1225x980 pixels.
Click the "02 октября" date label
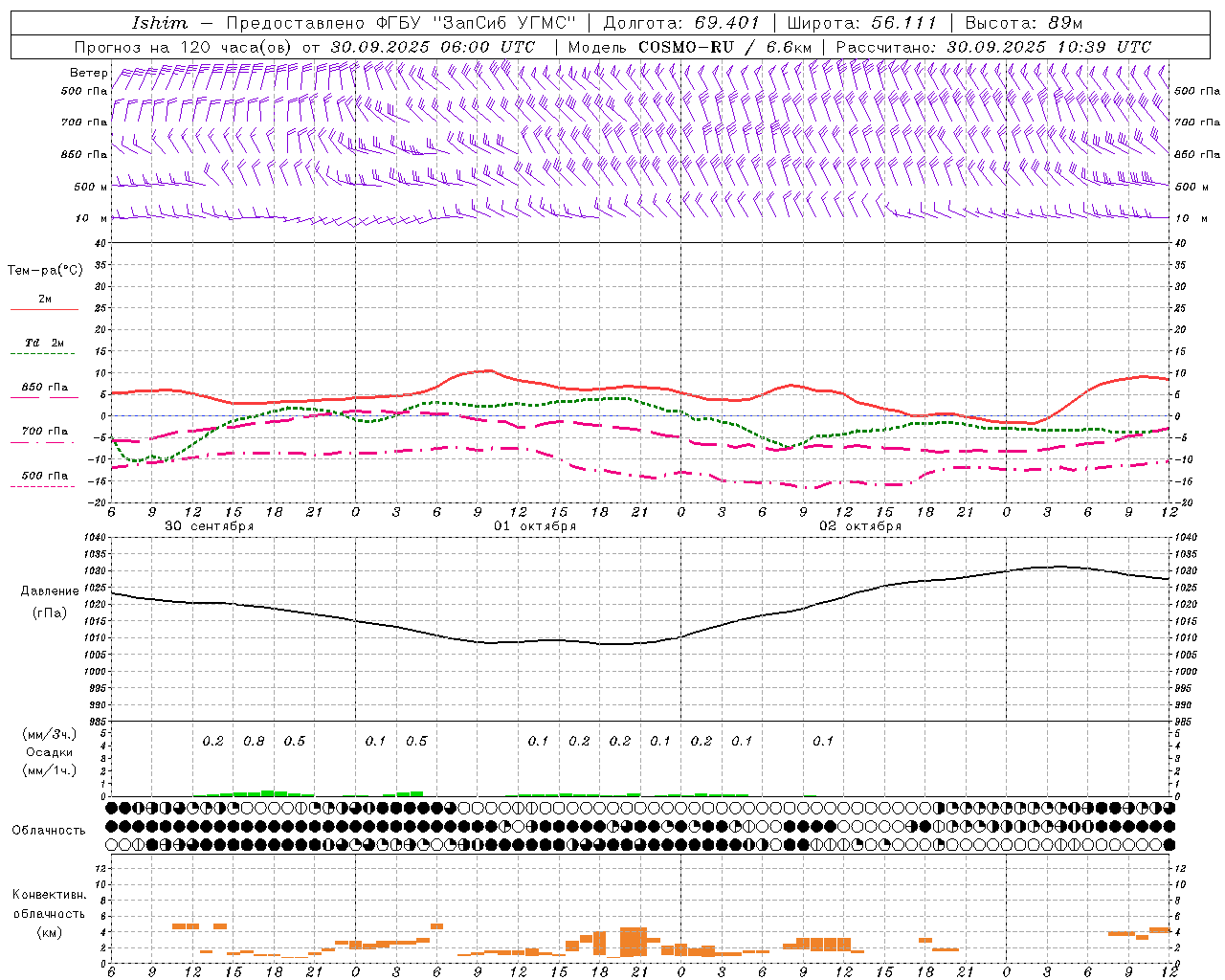pos(860,526)
